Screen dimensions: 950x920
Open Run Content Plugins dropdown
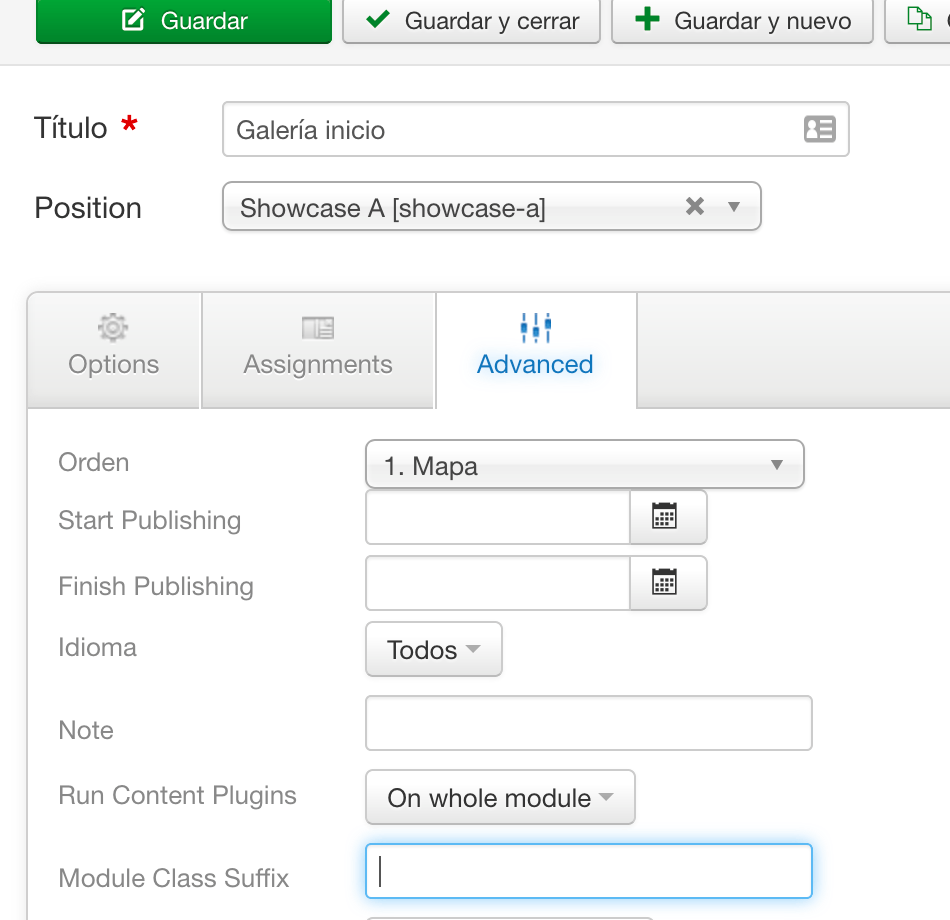tap(500, 798)
